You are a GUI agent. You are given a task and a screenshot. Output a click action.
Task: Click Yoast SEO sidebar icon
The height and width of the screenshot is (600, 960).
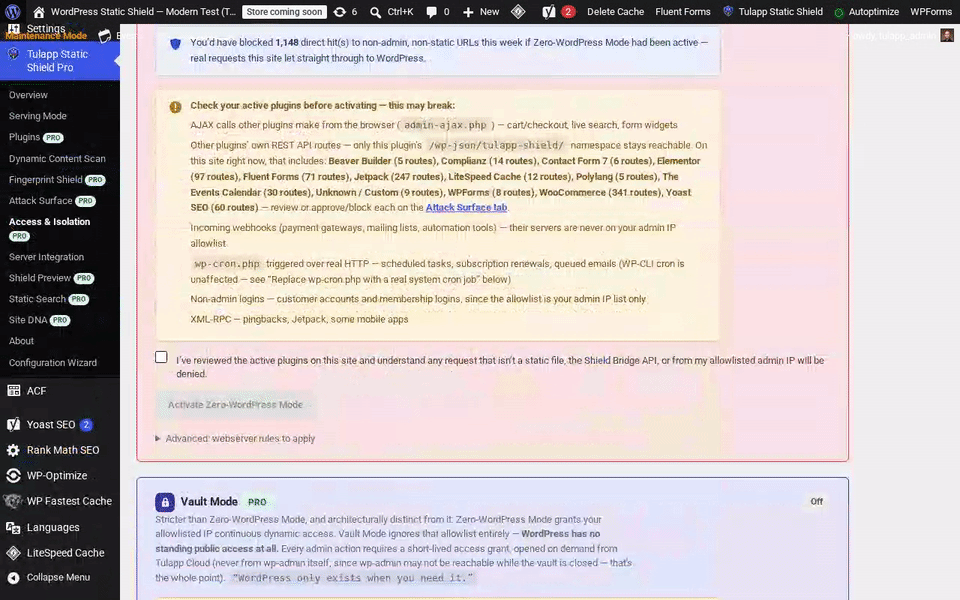point(13,424)
